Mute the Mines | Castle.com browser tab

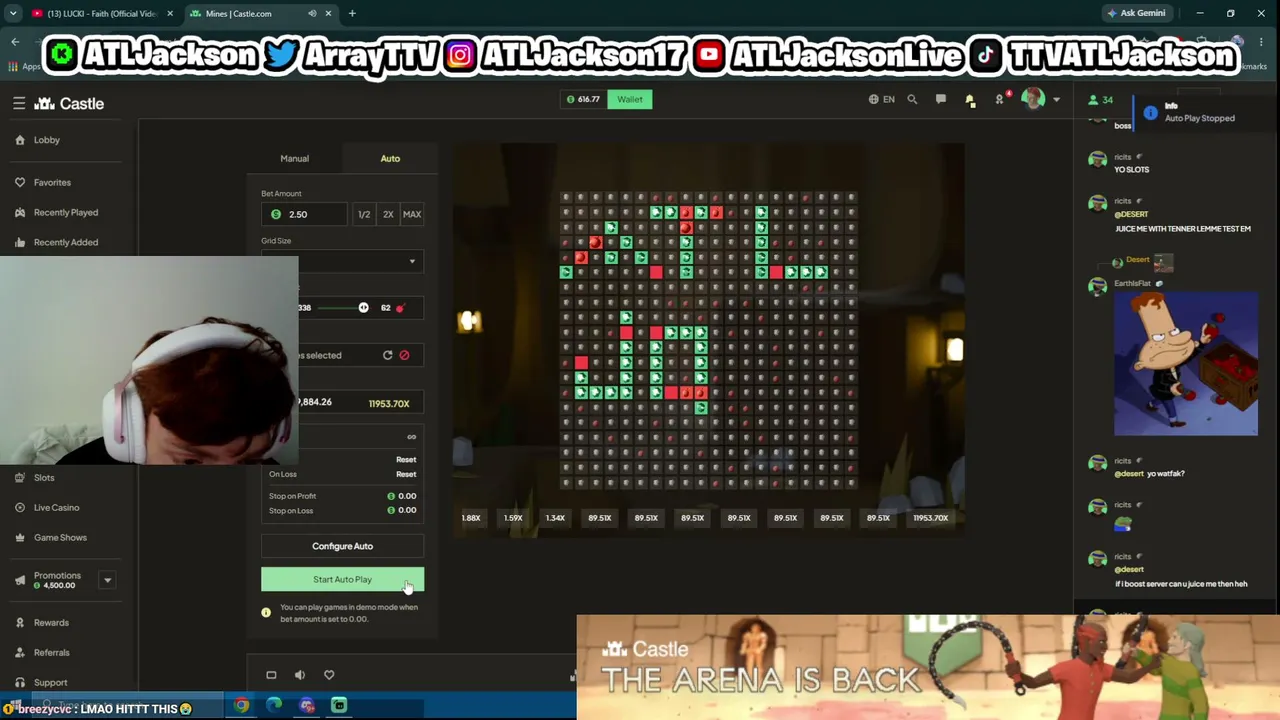point(313,14)
